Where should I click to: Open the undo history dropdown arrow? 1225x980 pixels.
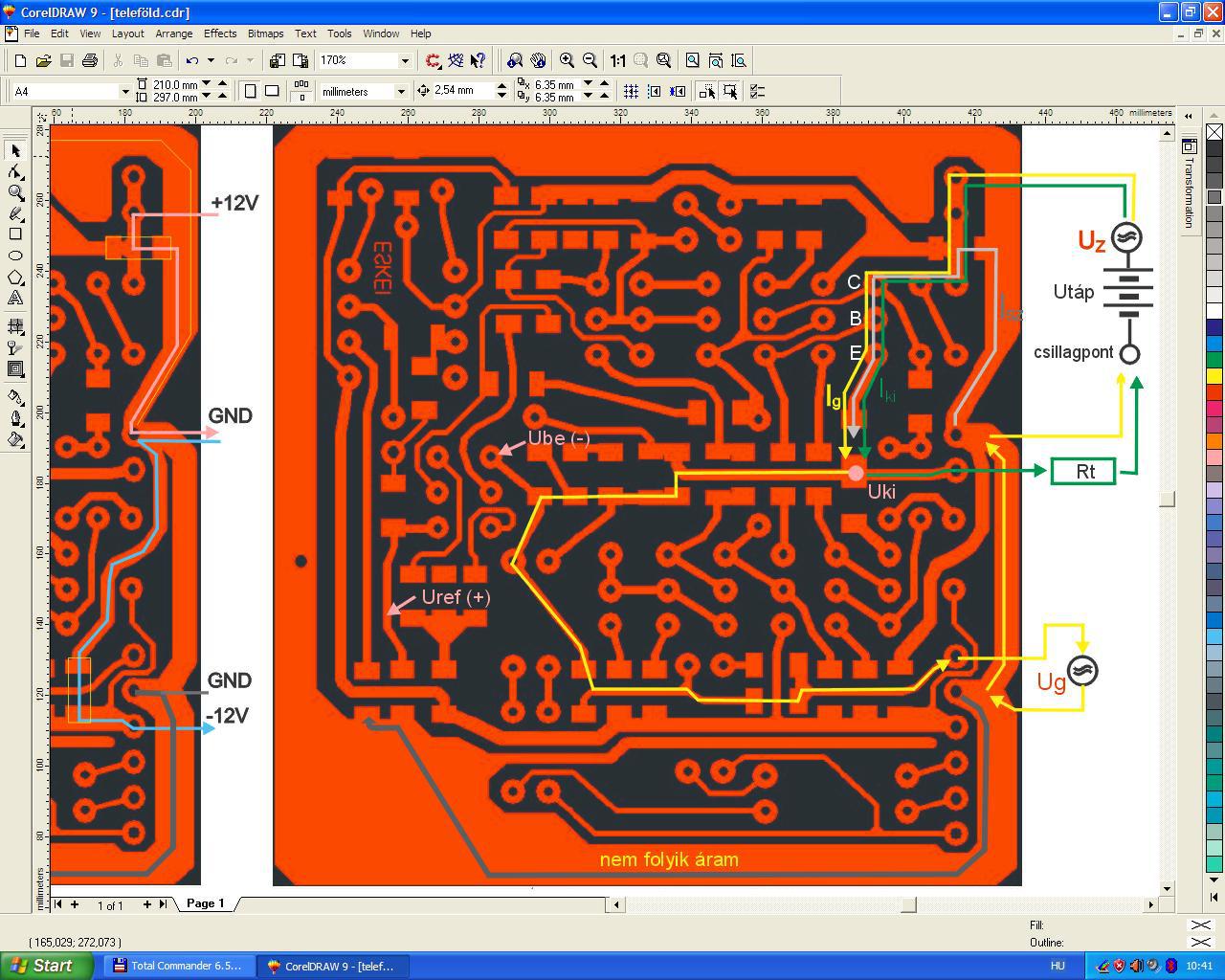point(211,60)
